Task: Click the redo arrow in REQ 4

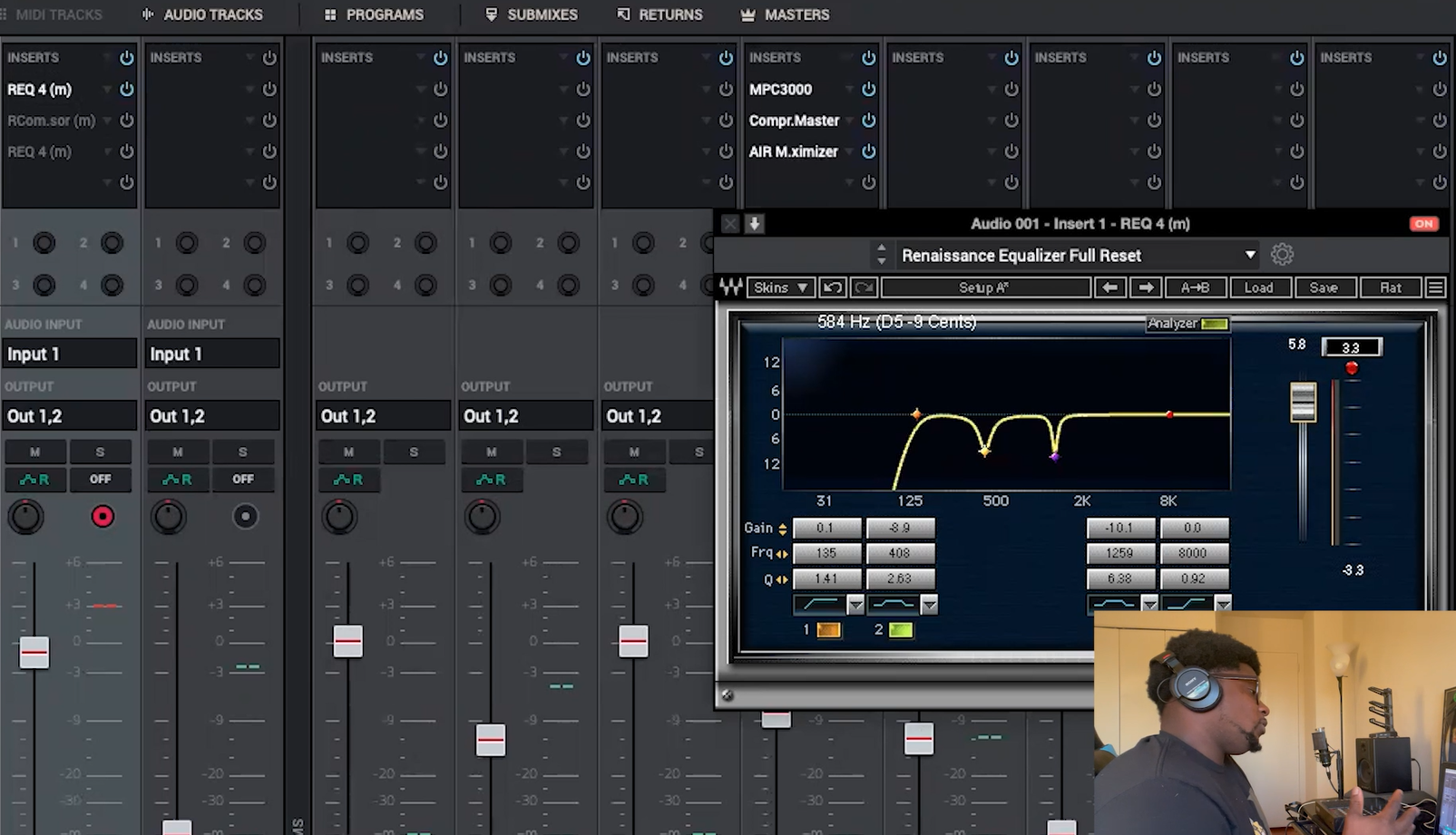Action: point(863,286)
